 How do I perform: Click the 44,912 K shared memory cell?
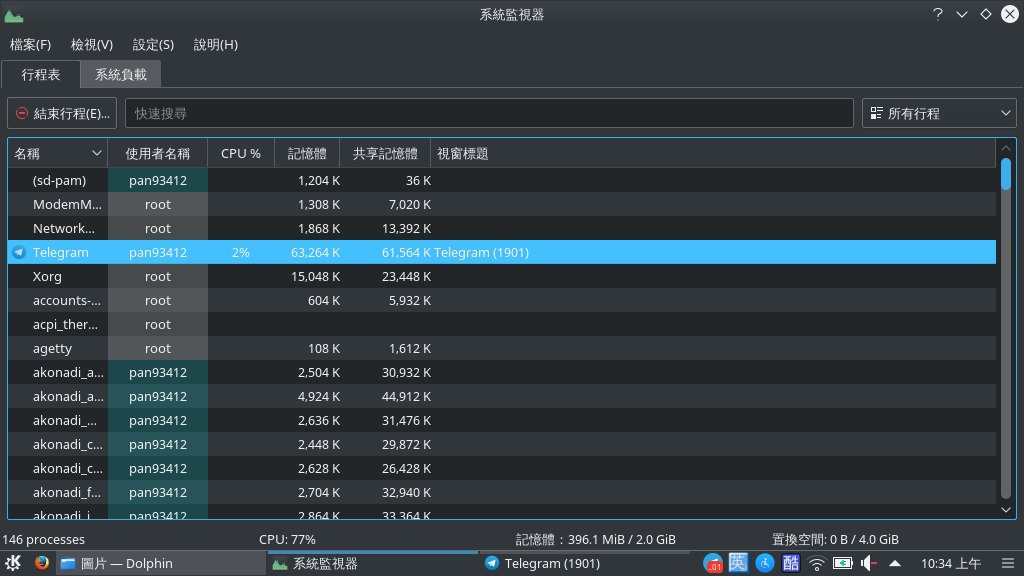(x=406, y=396)
